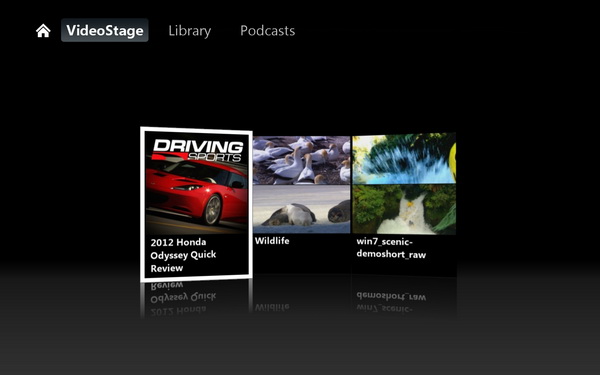Go to the Home screen icon
Image resolution: width=600 pixels, height=375 pixels.
click(x=43, y=31)
